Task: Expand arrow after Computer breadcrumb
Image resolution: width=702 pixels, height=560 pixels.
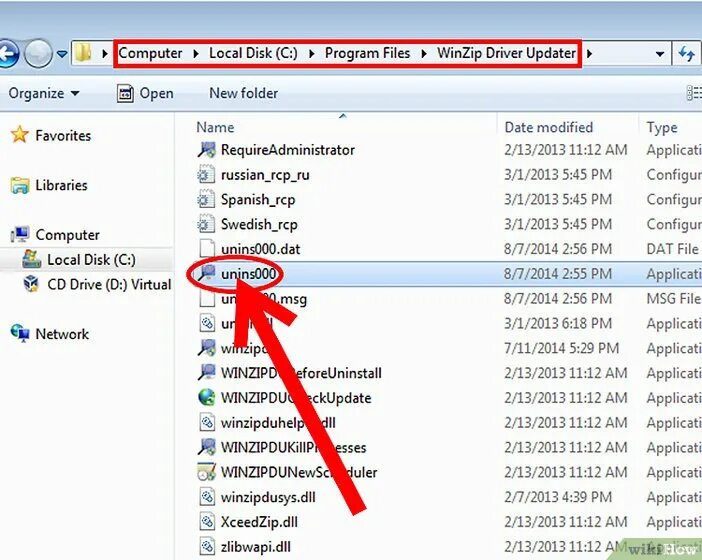Action: pyautogui.click(x=196, y=54)
